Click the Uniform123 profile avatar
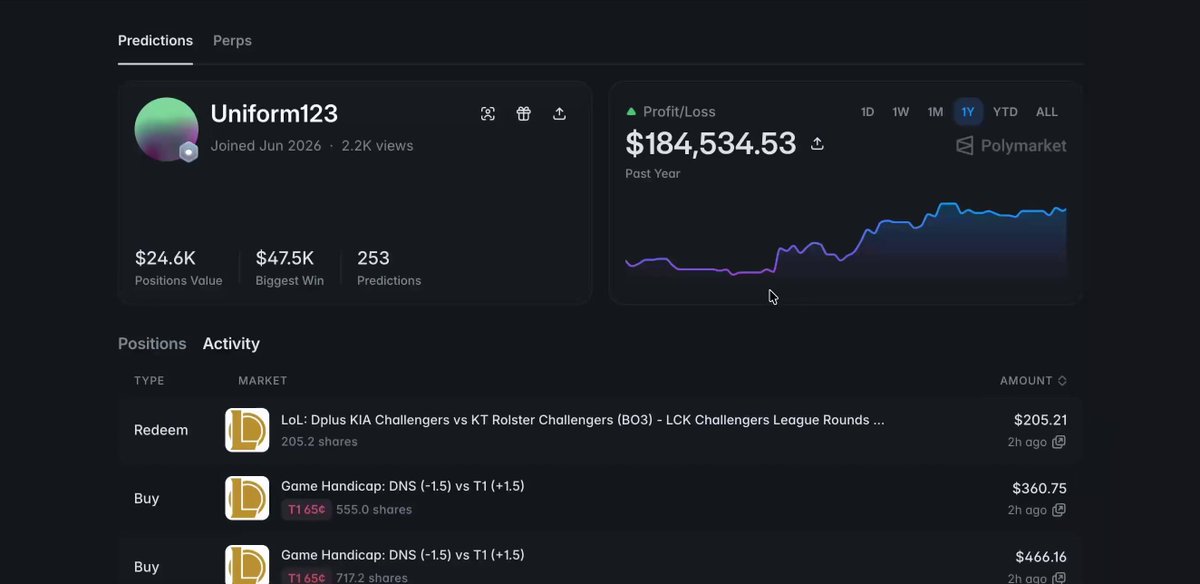Image resolution: width=1200 pixels, height=584 pixels. tap(166, 129)
